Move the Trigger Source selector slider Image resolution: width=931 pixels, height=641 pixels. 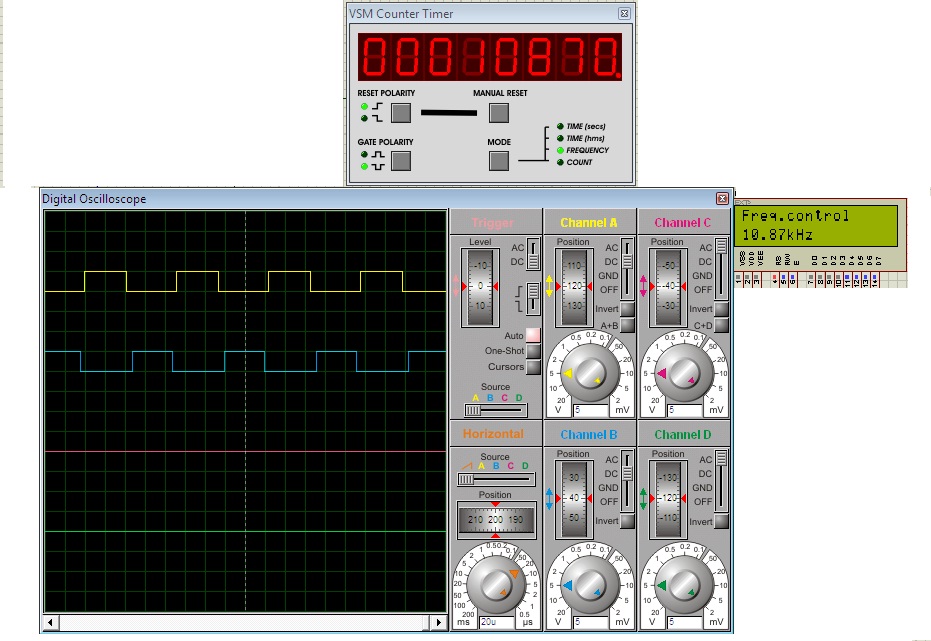(472, 408)
